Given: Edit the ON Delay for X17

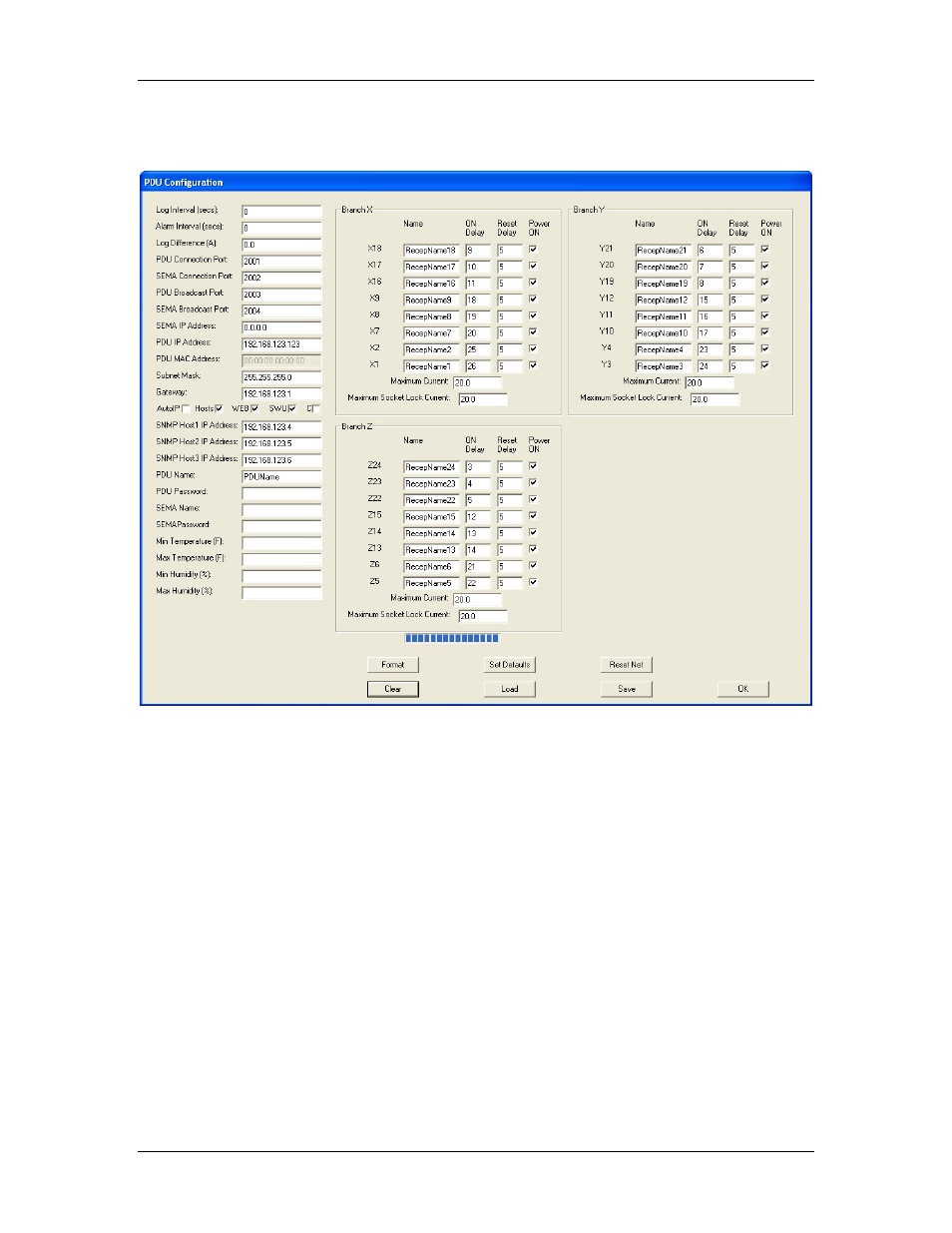Looking at the screenshot, I should 478,268.
